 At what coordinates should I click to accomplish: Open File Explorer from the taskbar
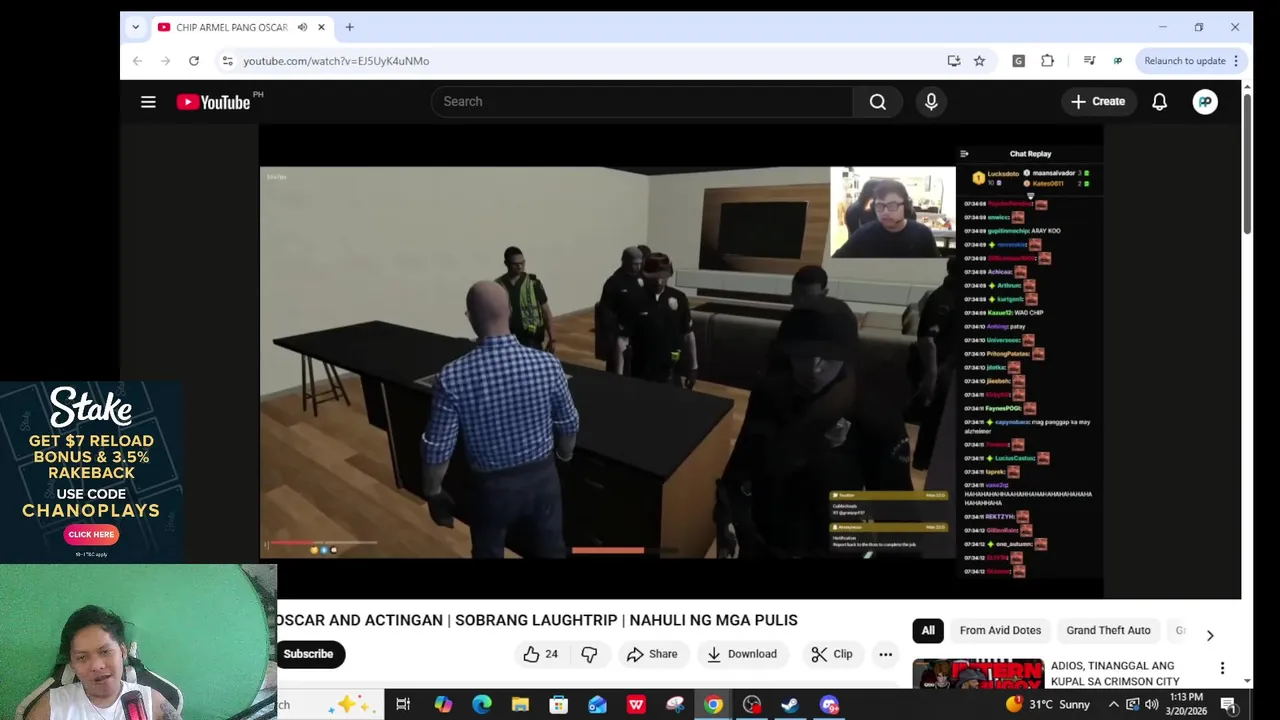pos(520,705)
